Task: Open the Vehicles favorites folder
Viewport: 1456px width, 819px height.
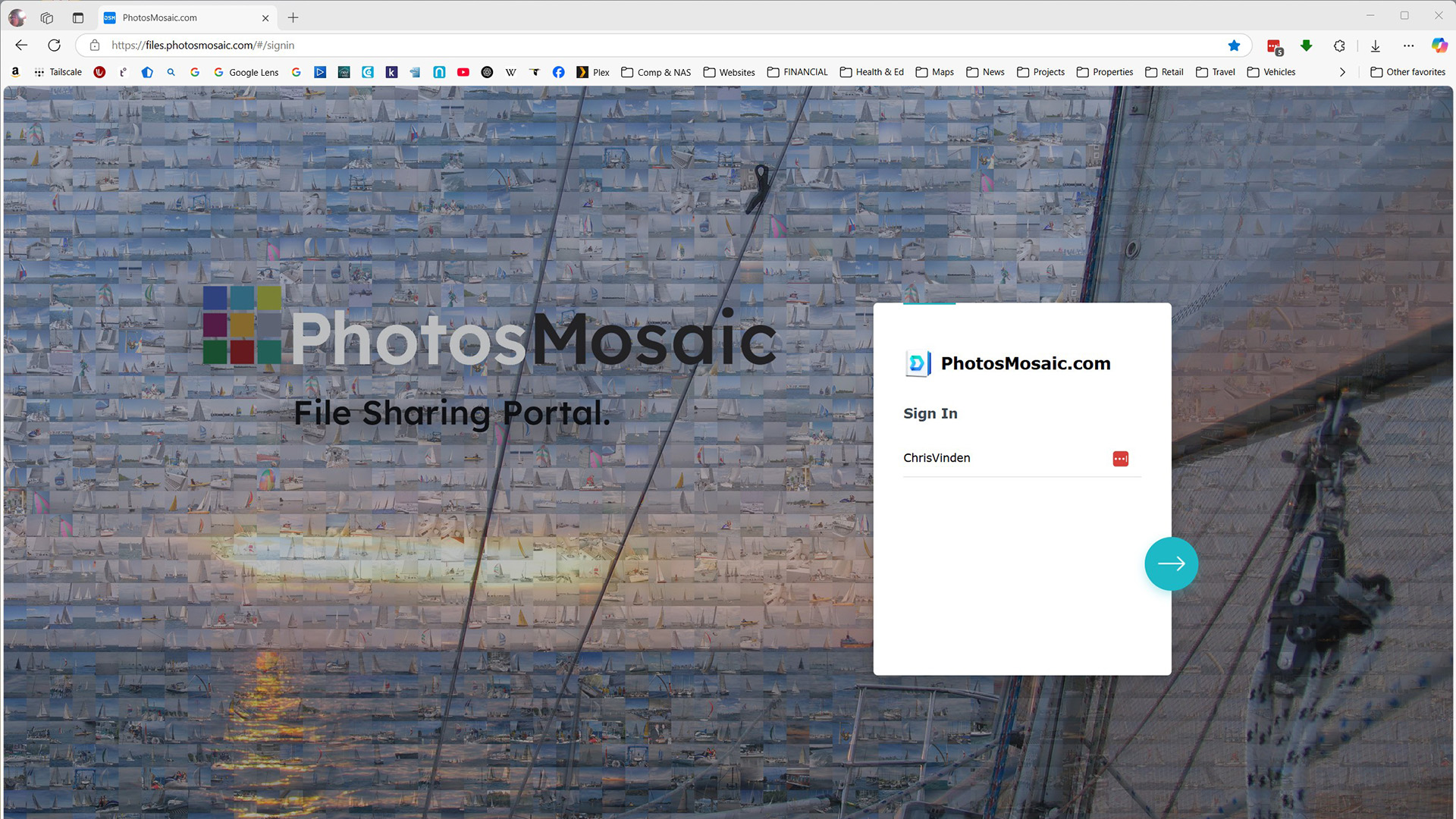Action: coord(1271,72)
